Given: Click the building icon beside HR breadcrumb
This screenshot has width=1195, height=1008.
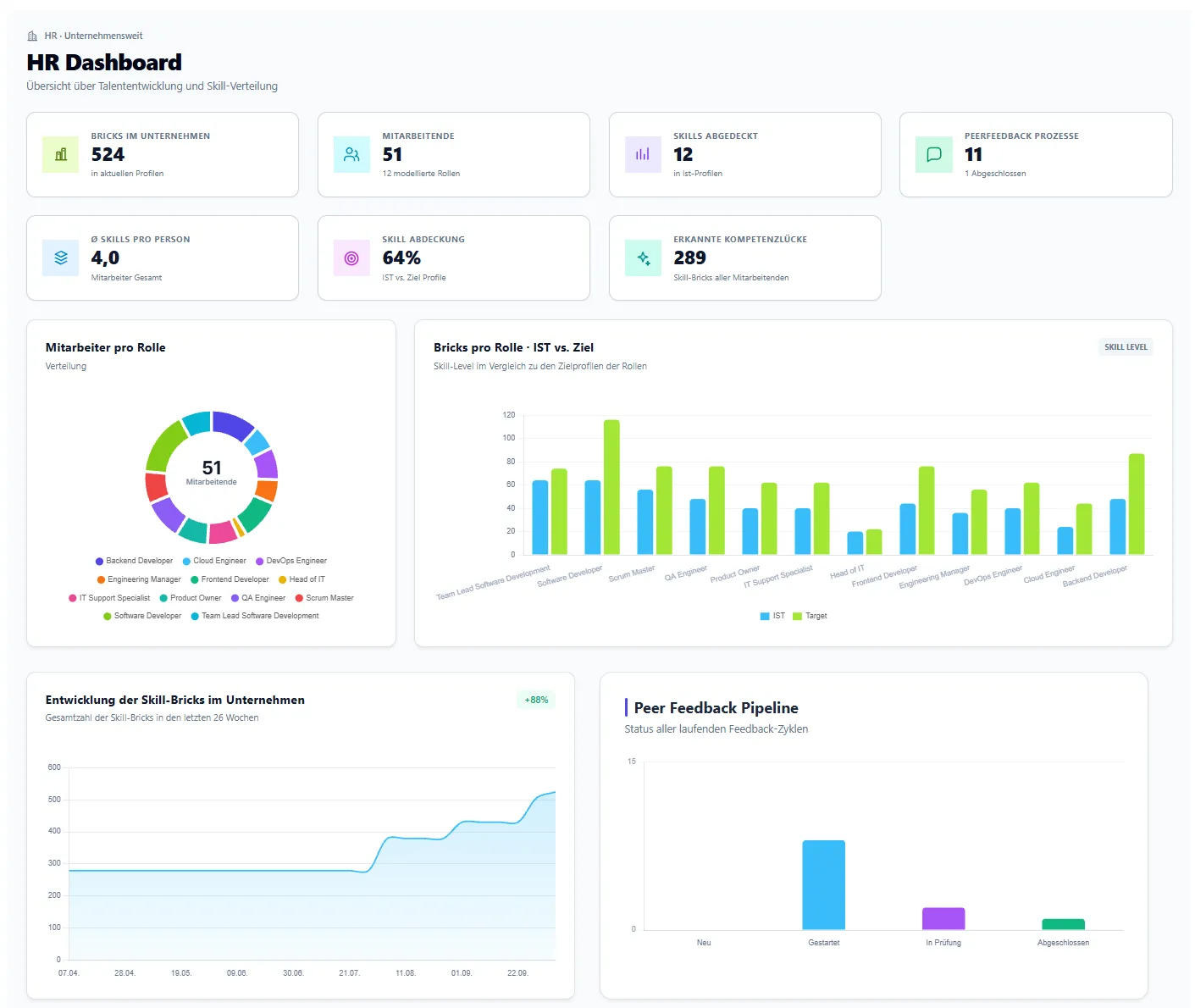Looking at the screenshot, I should click(32, 36).
